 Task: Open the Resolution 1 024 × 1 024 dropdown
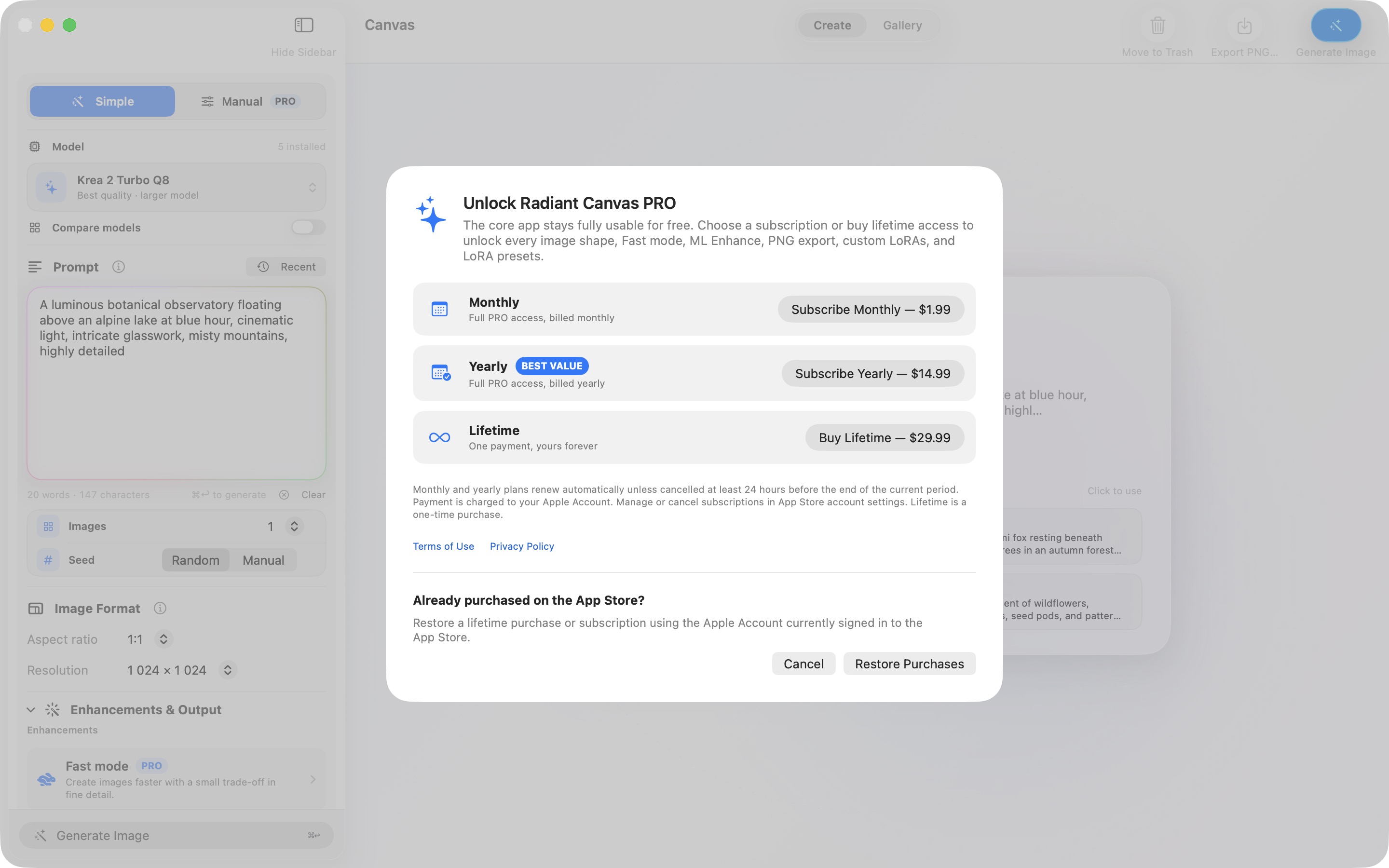[228, 670]
